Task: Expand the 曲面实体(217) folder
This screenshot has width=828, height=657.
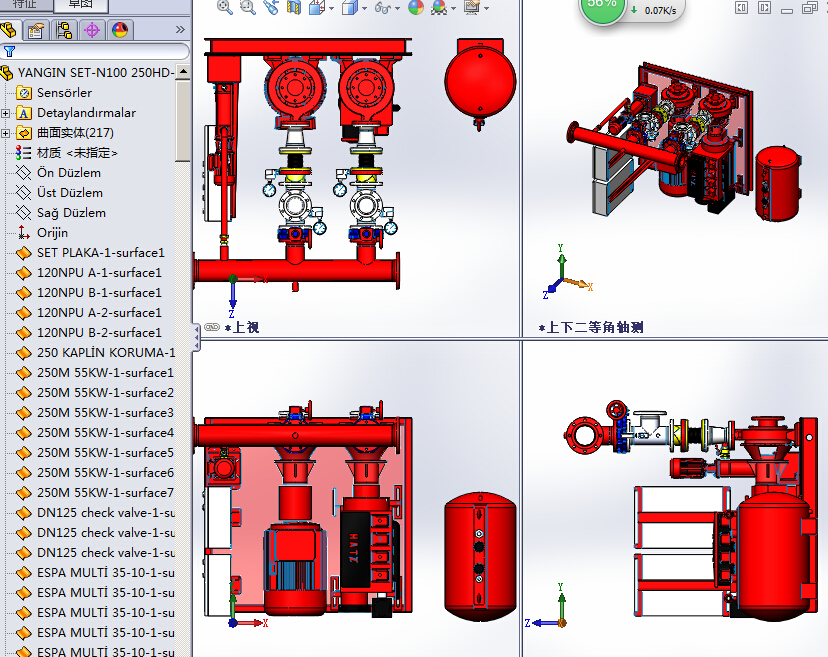Action: [x=5, y=133]
